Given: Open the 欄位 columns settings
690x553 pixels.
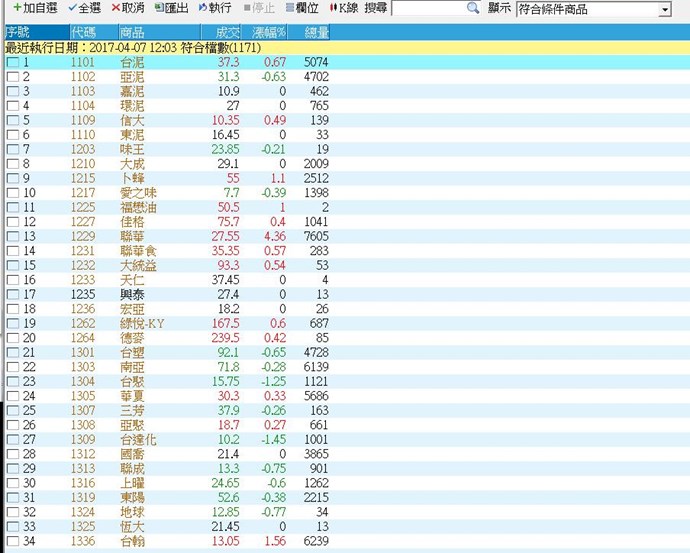Looking at the screenshot, I should (x=302, y=8).
